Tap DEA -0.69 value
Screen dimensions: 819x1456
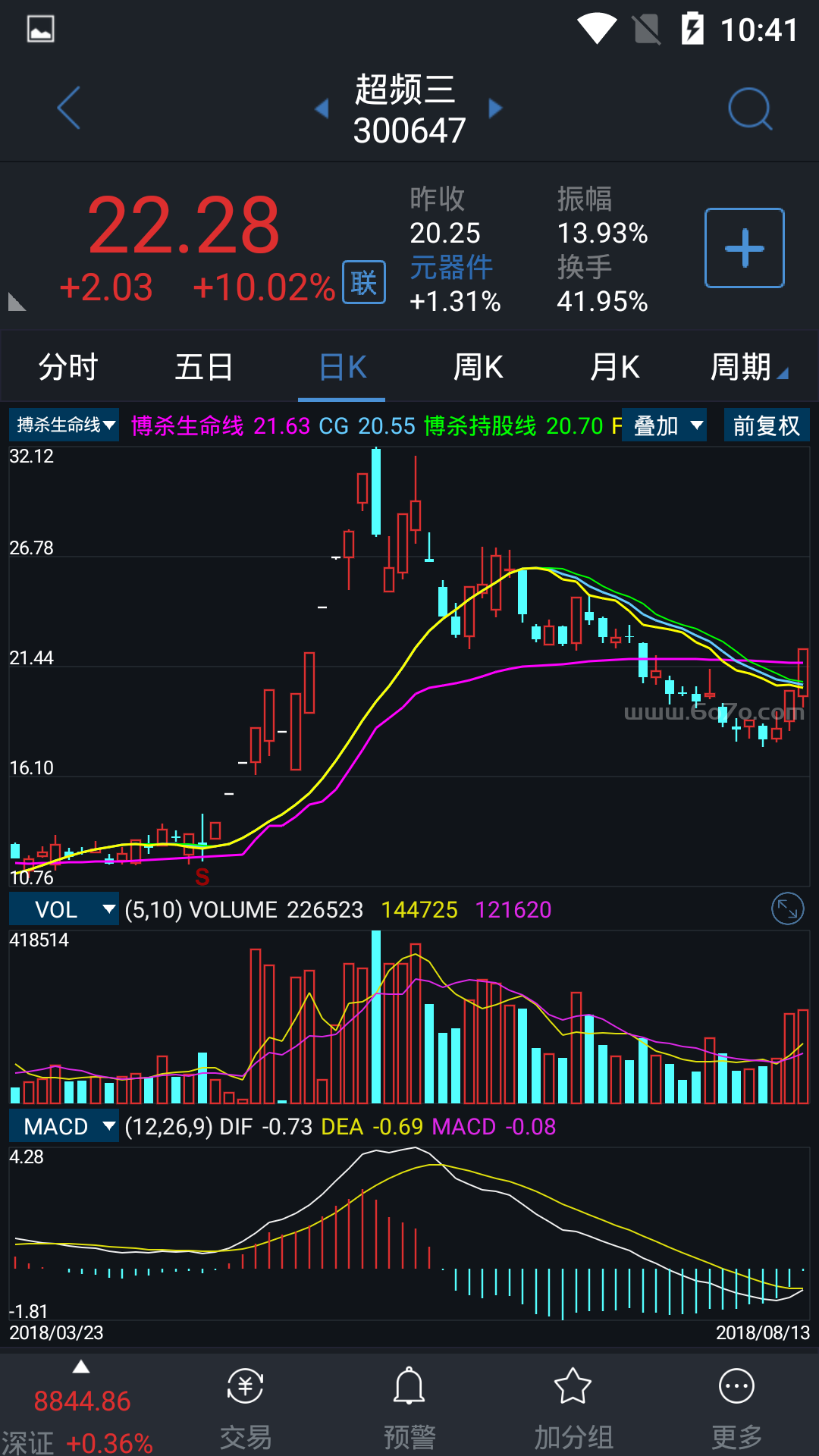click(x=372, y=1126)
